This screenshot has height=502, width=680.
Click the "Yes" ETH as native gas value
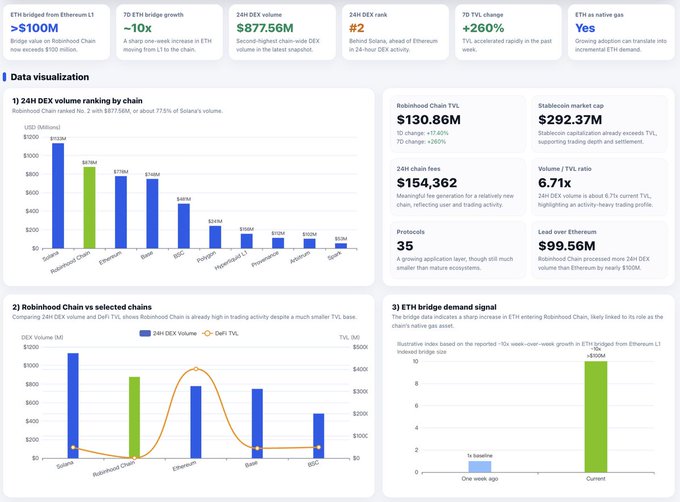coord(585,28)
